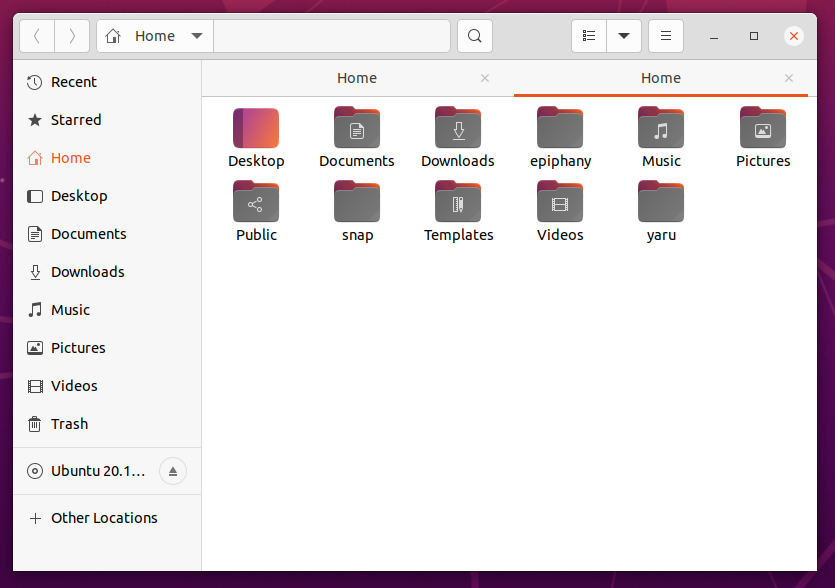This screenshot has width=835, height=588.
Task: Open the Public folder icon
Action: (256, 202)
